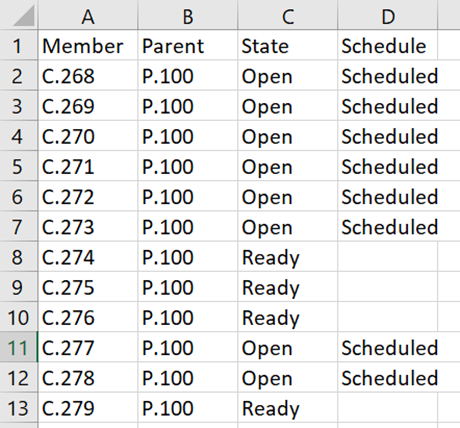
Task: Select empty Schedule cell in row 9
Action: coord(387,287)
